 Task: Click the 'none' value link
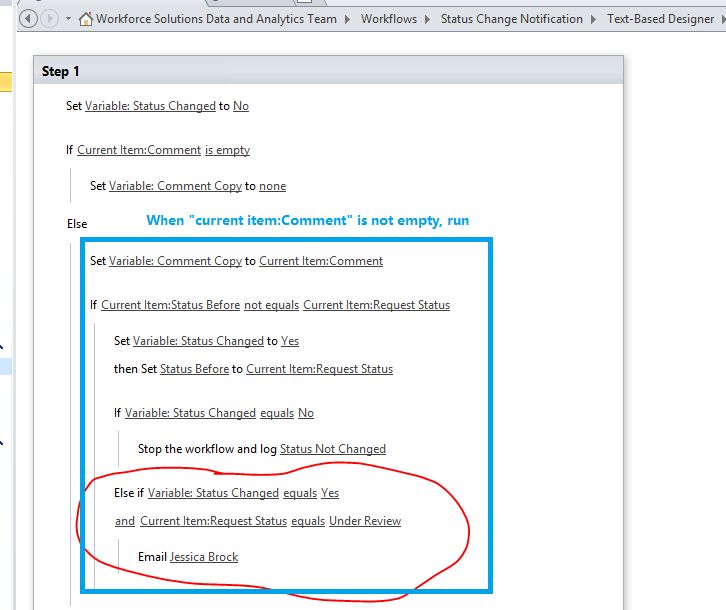click(272, 186)
